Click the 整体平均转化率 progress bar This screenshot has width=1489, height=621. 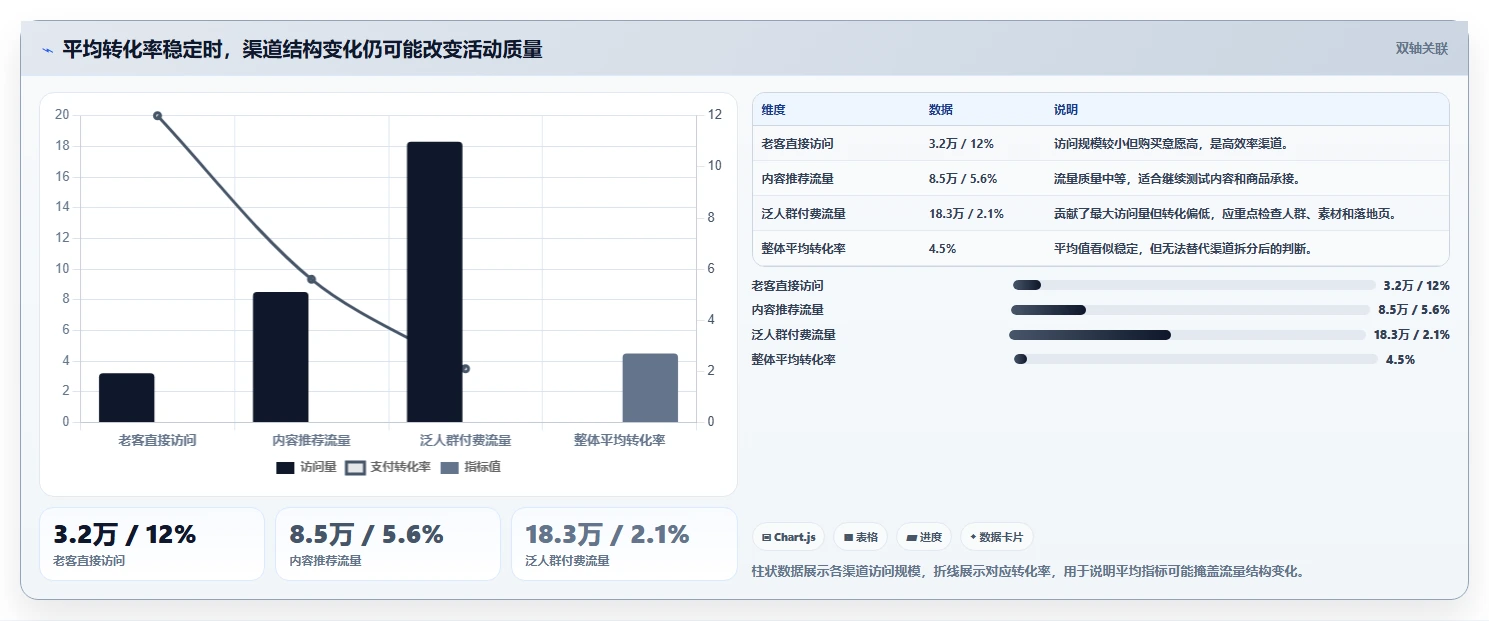(1196, 359)
